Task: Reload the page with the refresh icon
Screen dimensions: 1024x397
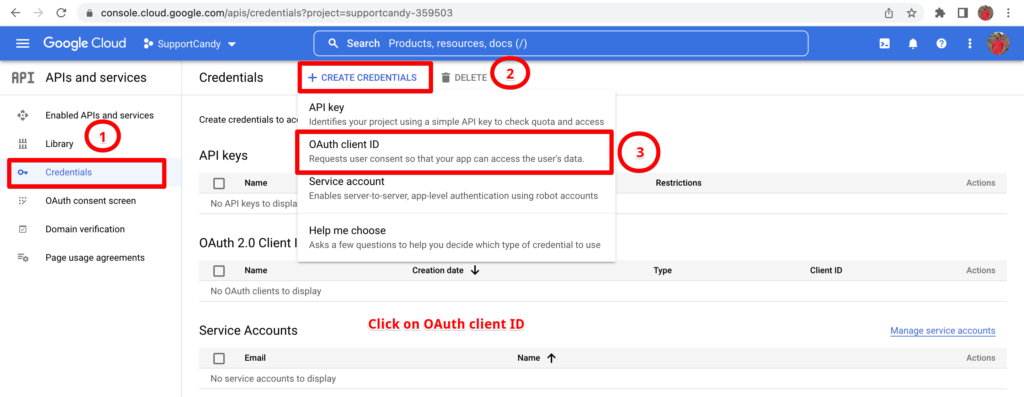Action: [x=61, y=12]
